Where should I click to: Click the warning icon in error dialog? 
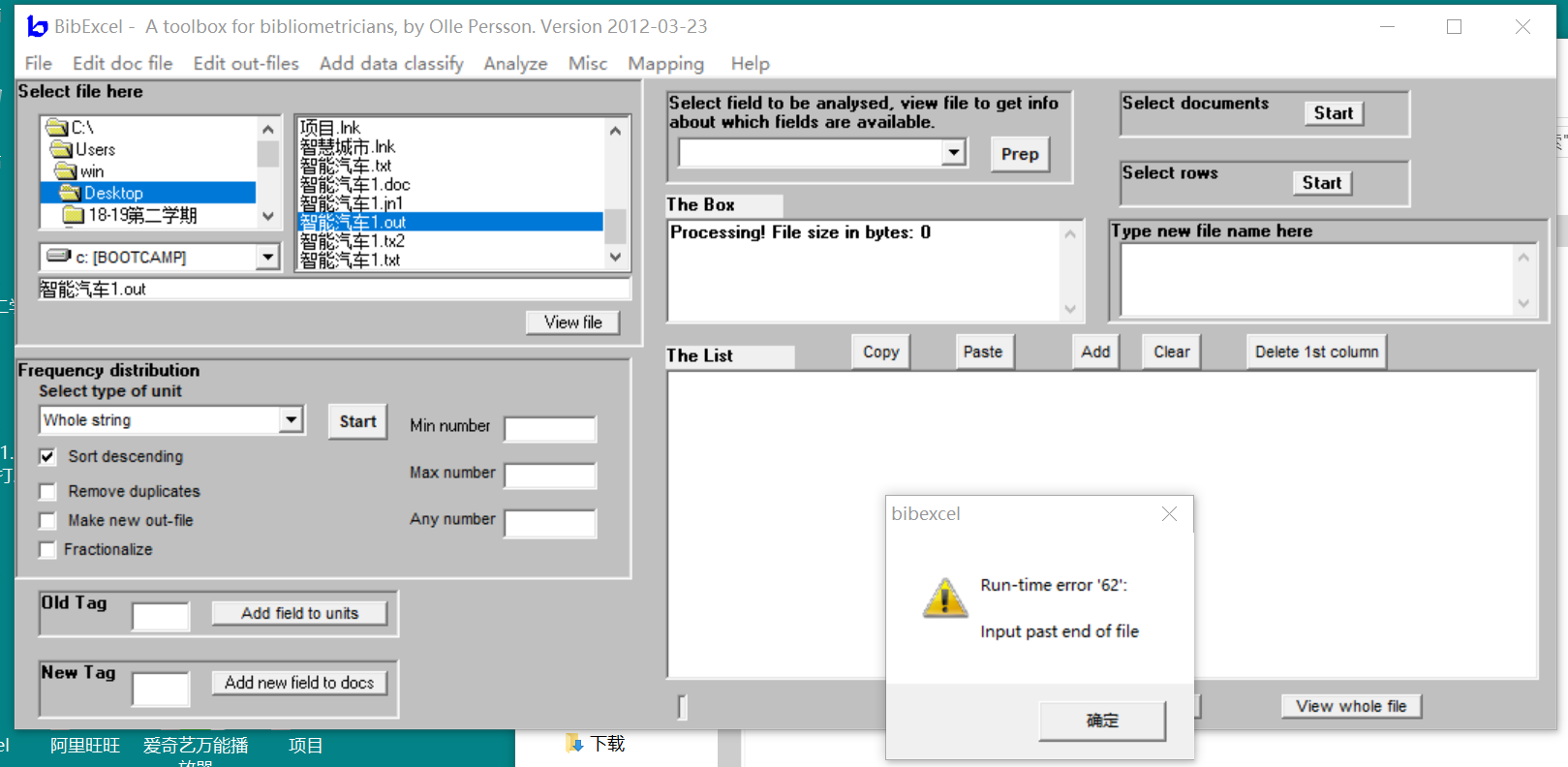(945, 598)
